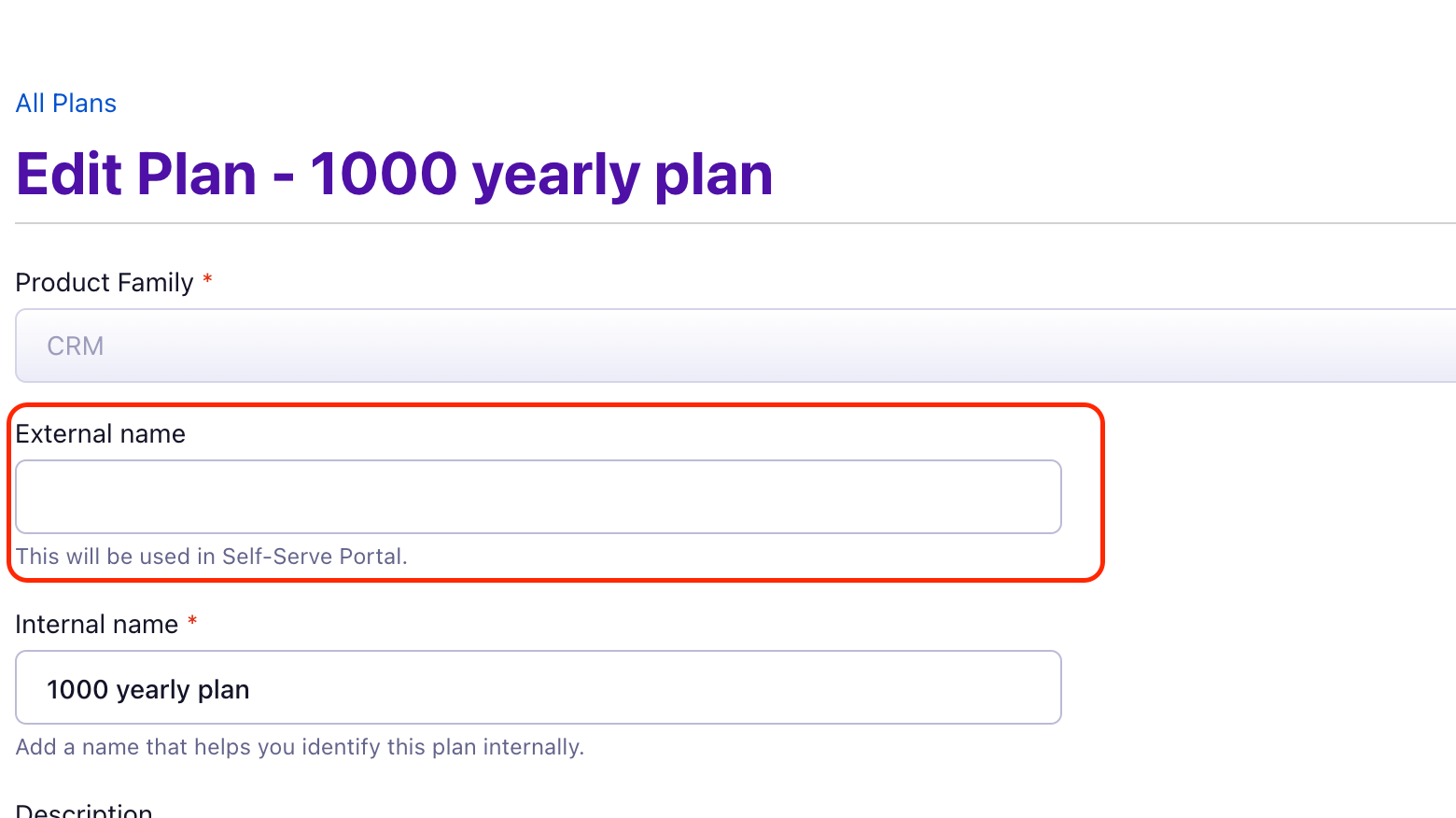Click the words "Edit Plan" in heading
The image size is (1456, 818).
click(136, 175)
